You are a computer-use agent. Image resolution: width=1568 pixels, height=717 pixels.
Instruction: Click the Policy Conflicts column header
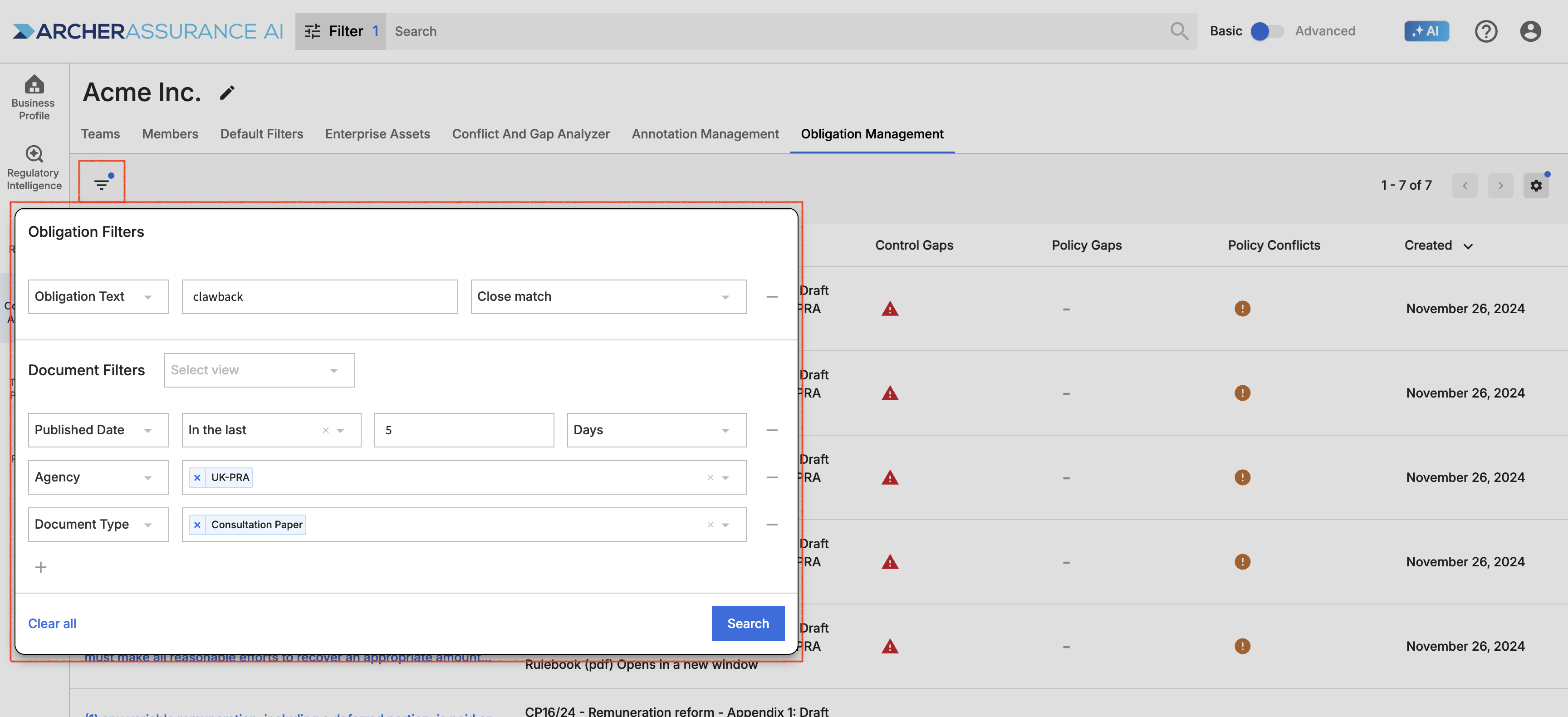[1274, 246]
